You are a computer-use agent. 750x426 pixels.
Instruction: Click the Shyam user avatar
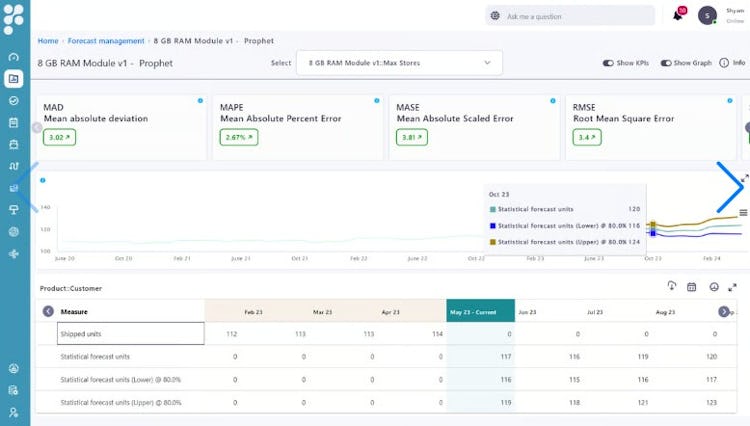pyautogui.click(x=707, y=15)
